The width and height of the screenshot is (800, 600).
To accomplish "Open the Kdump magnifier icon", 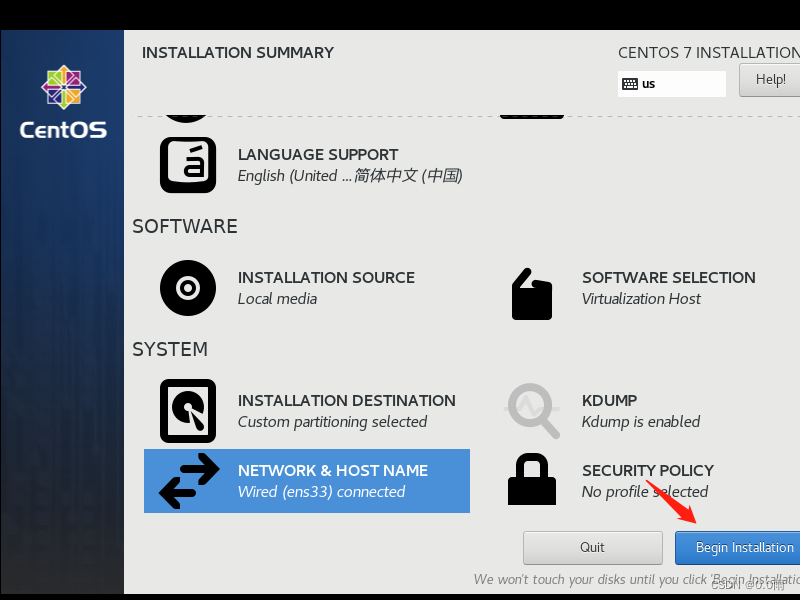I will coord(532,411).
